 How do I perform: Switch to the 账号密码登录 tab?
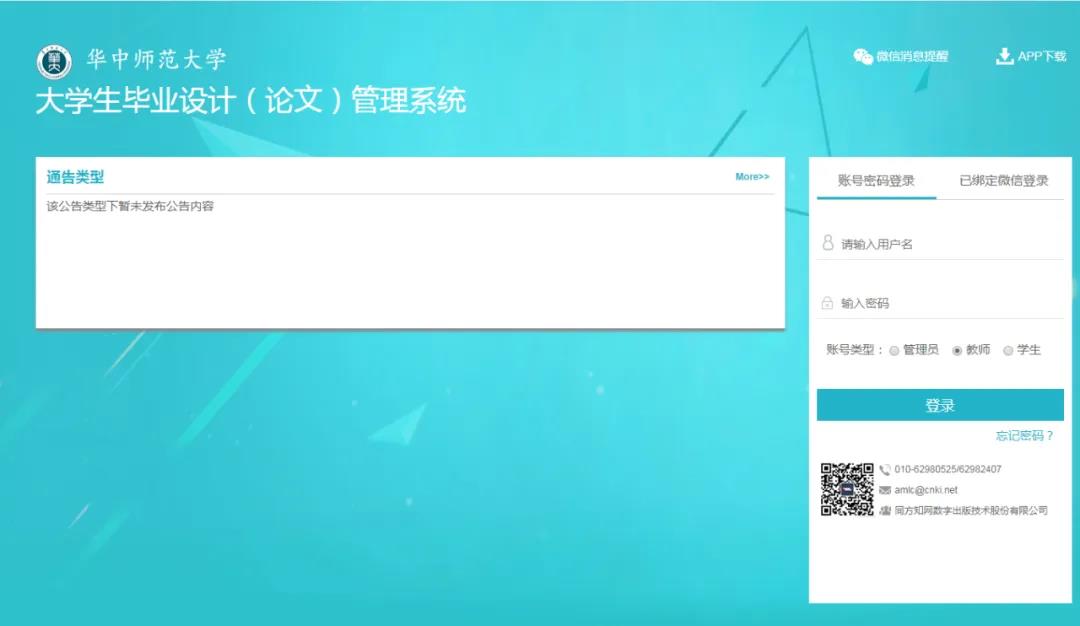click(x=876, y=181)
